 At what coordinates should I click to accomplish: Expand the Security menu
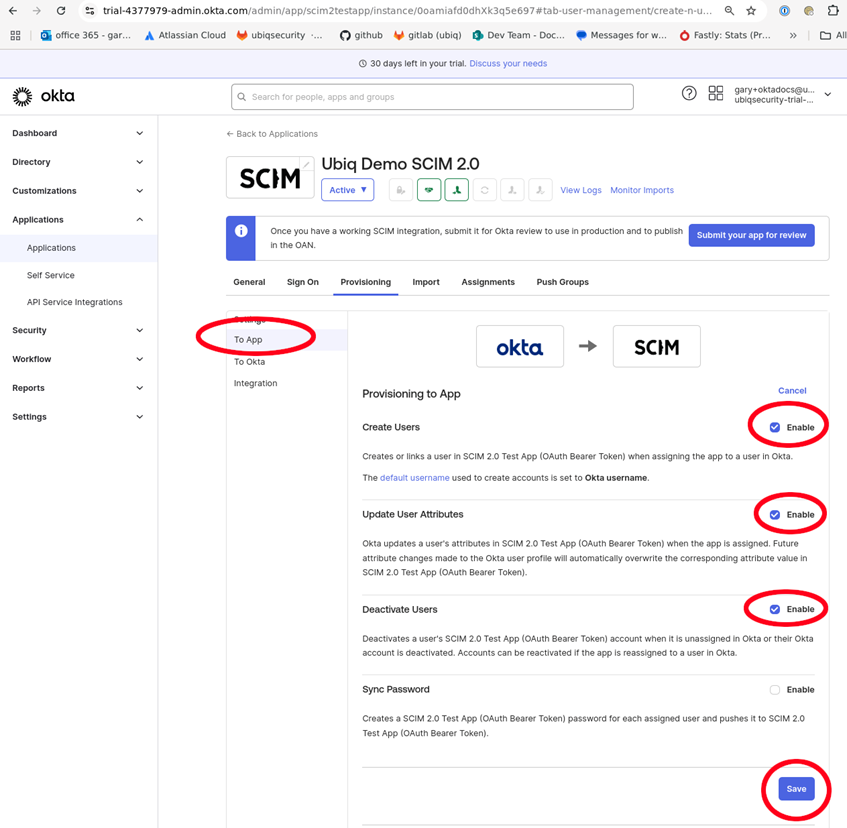[x=78, y=330]
